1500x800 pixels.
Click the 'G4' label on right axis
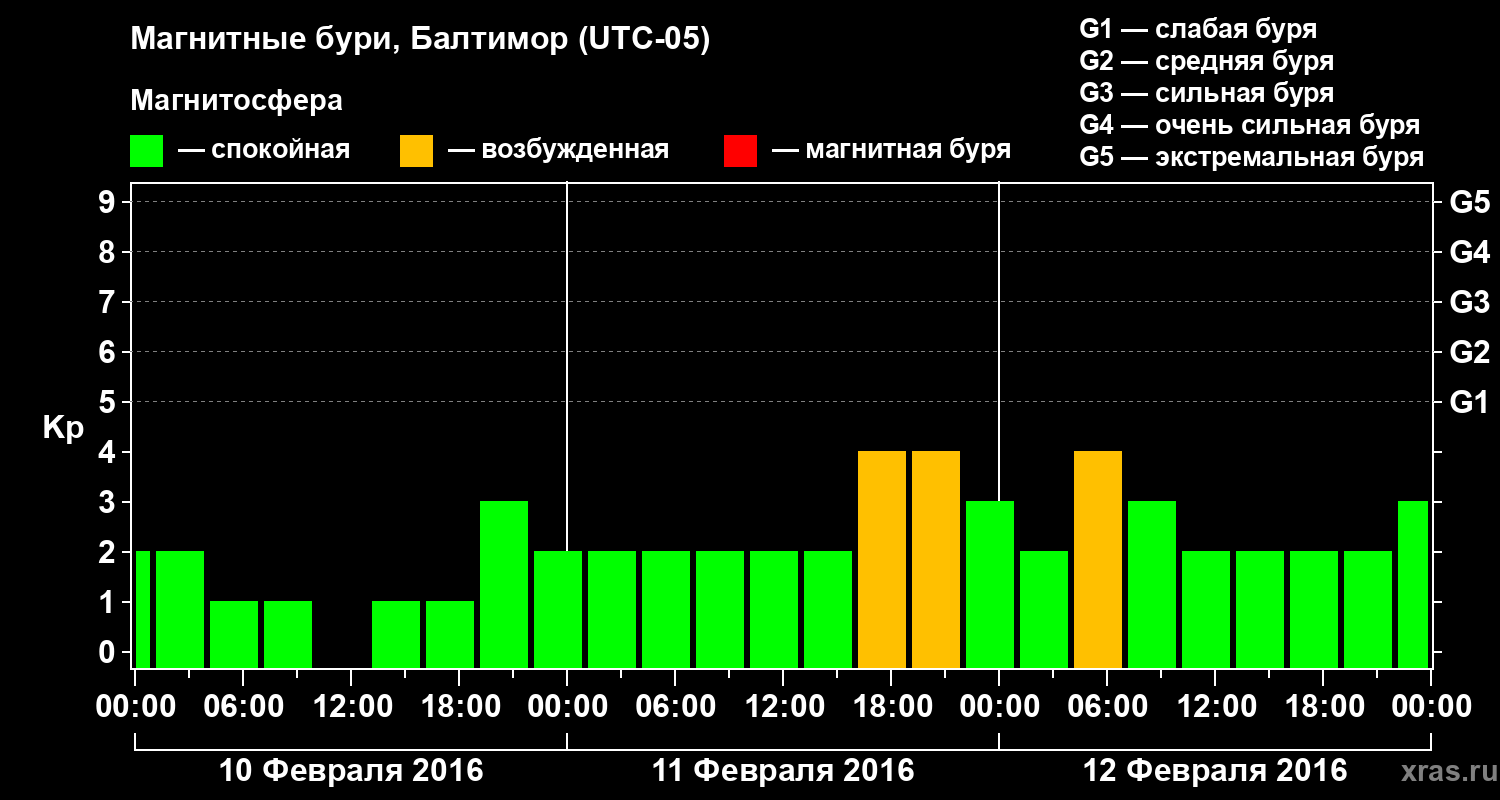coord(1469,253)
